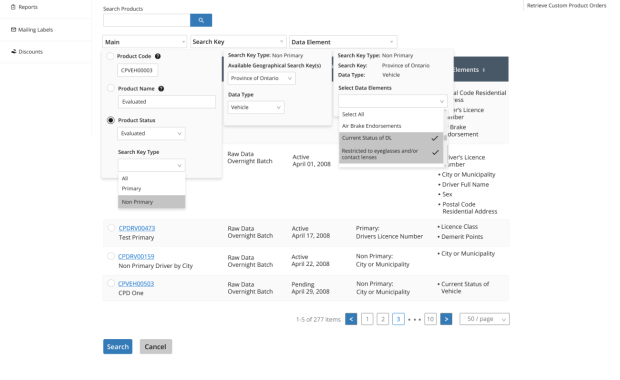This screenshot has width=620, height=380.
Task: Click the 'Licence Class' data element
Action: click(x=459, y=227)
